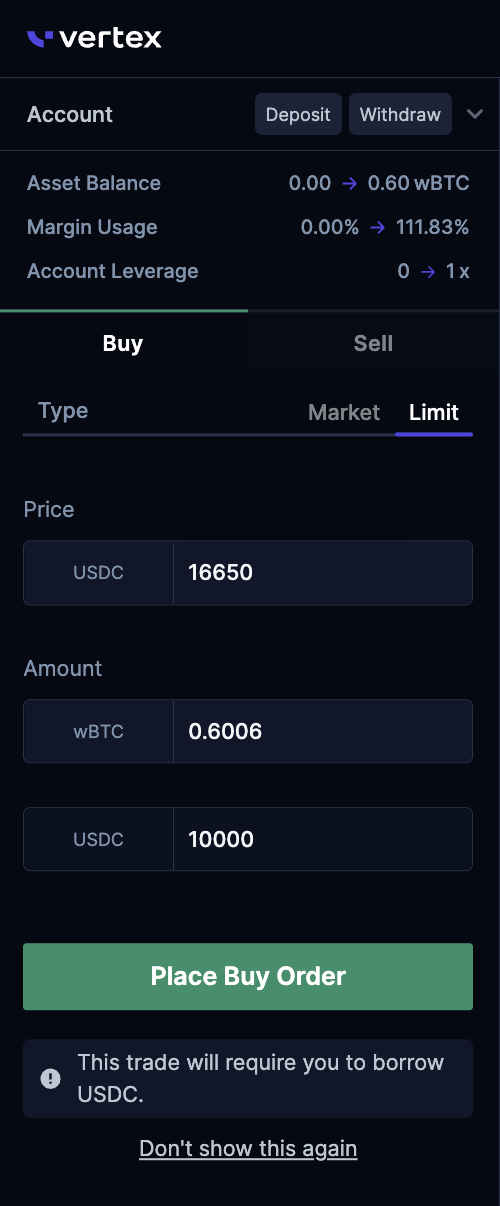Viewport: 500px width, 1206px height.
Task: Click the wBTC currency label
Action: point(98,731)
